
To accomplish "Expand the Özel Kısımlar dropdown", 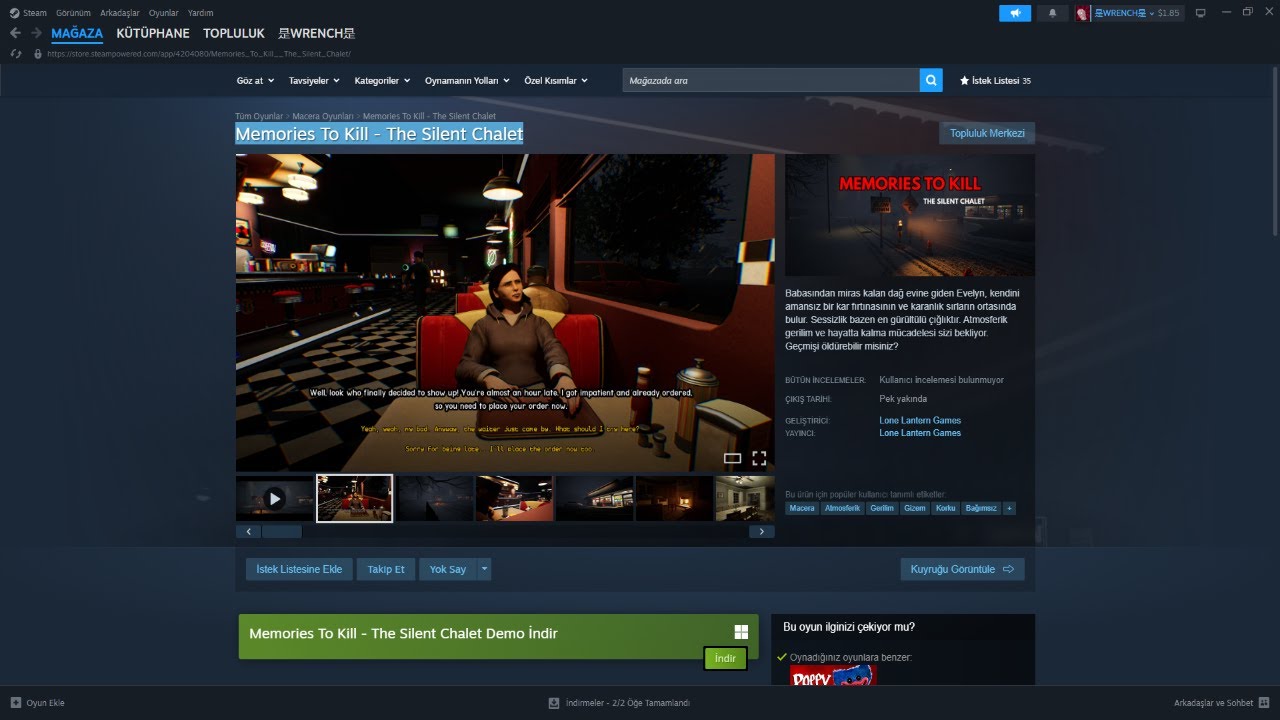I will [556, 80].
